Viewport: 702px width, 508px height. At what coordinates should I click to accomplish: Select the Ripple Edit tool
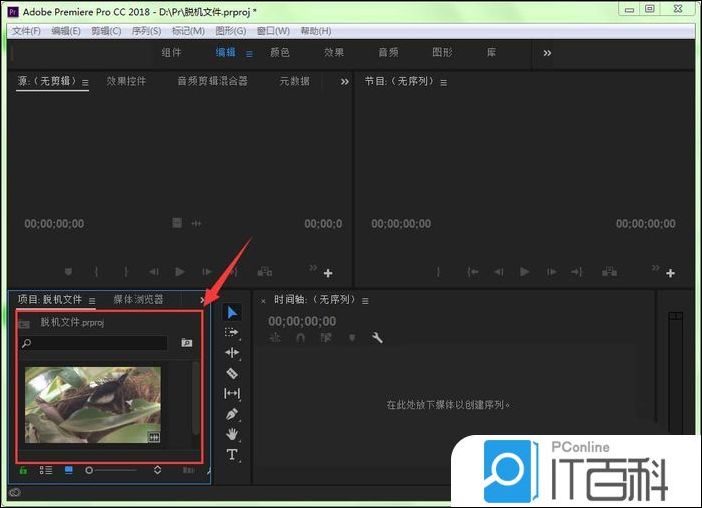(x=232, y=353)
